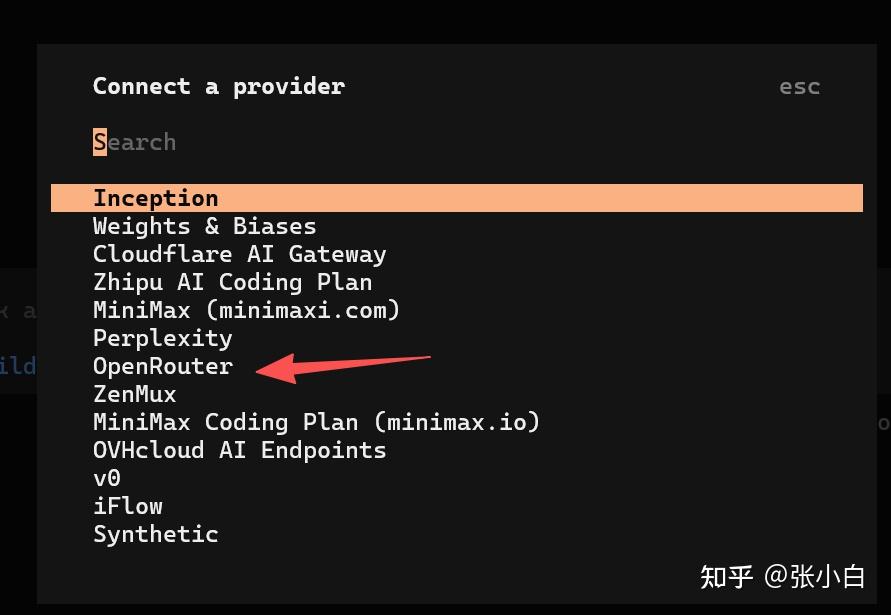Click the @张小白 author name
Image resolution: width=891 pixels, height=615 pixels.
[815, 577]
